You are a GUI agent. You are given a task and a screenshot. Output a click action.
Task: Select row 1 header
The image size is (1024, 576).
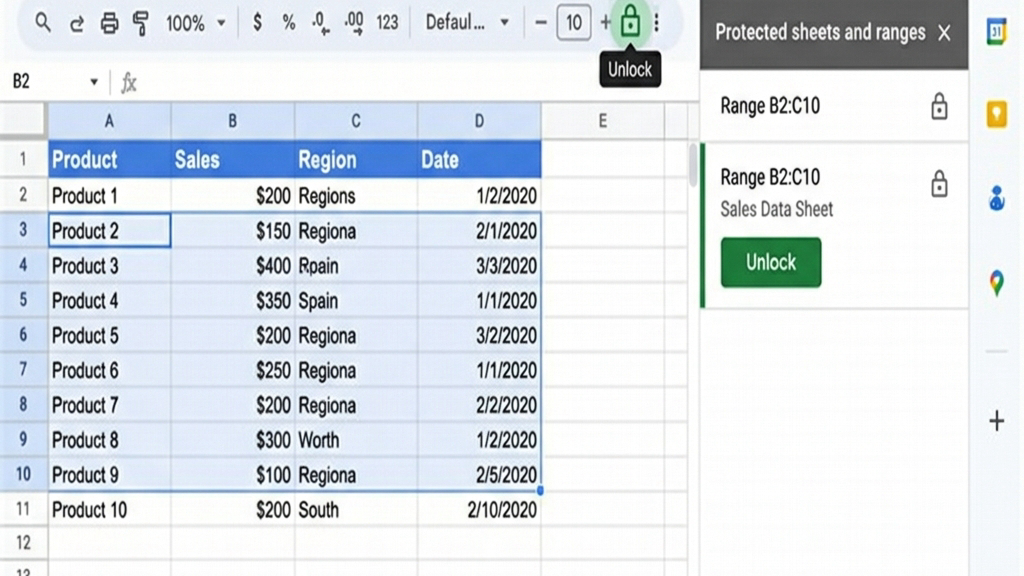click(24, 159)
